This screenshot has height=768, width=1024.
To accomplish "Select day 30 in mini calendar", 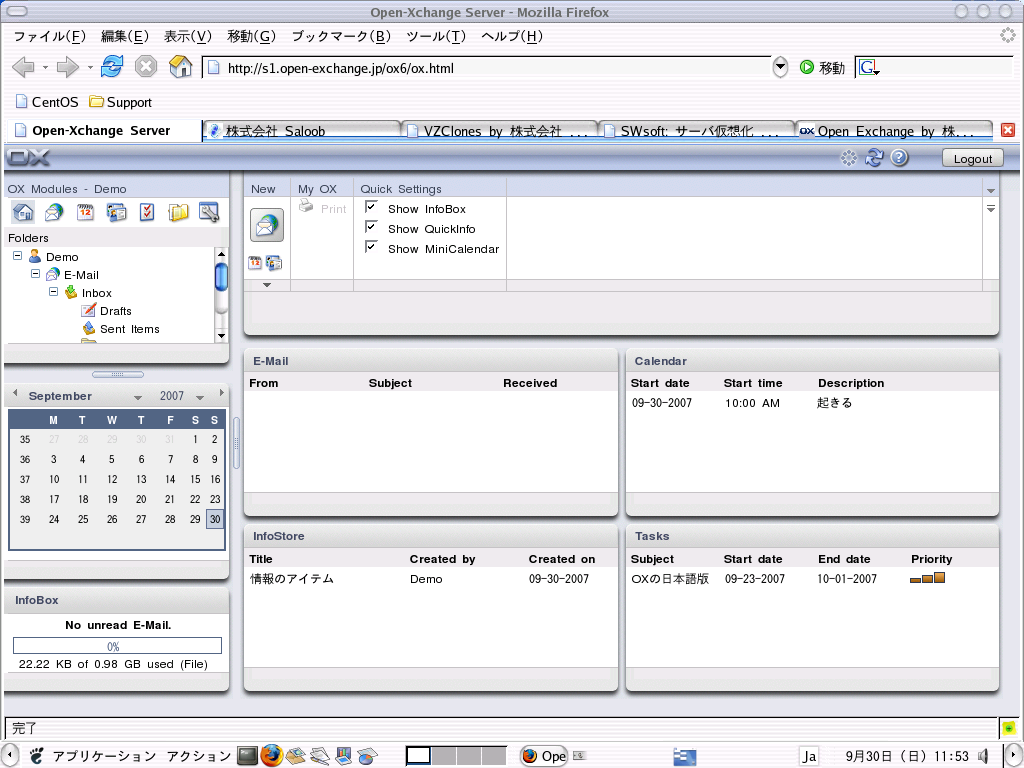I will click(x=215, y=519).
